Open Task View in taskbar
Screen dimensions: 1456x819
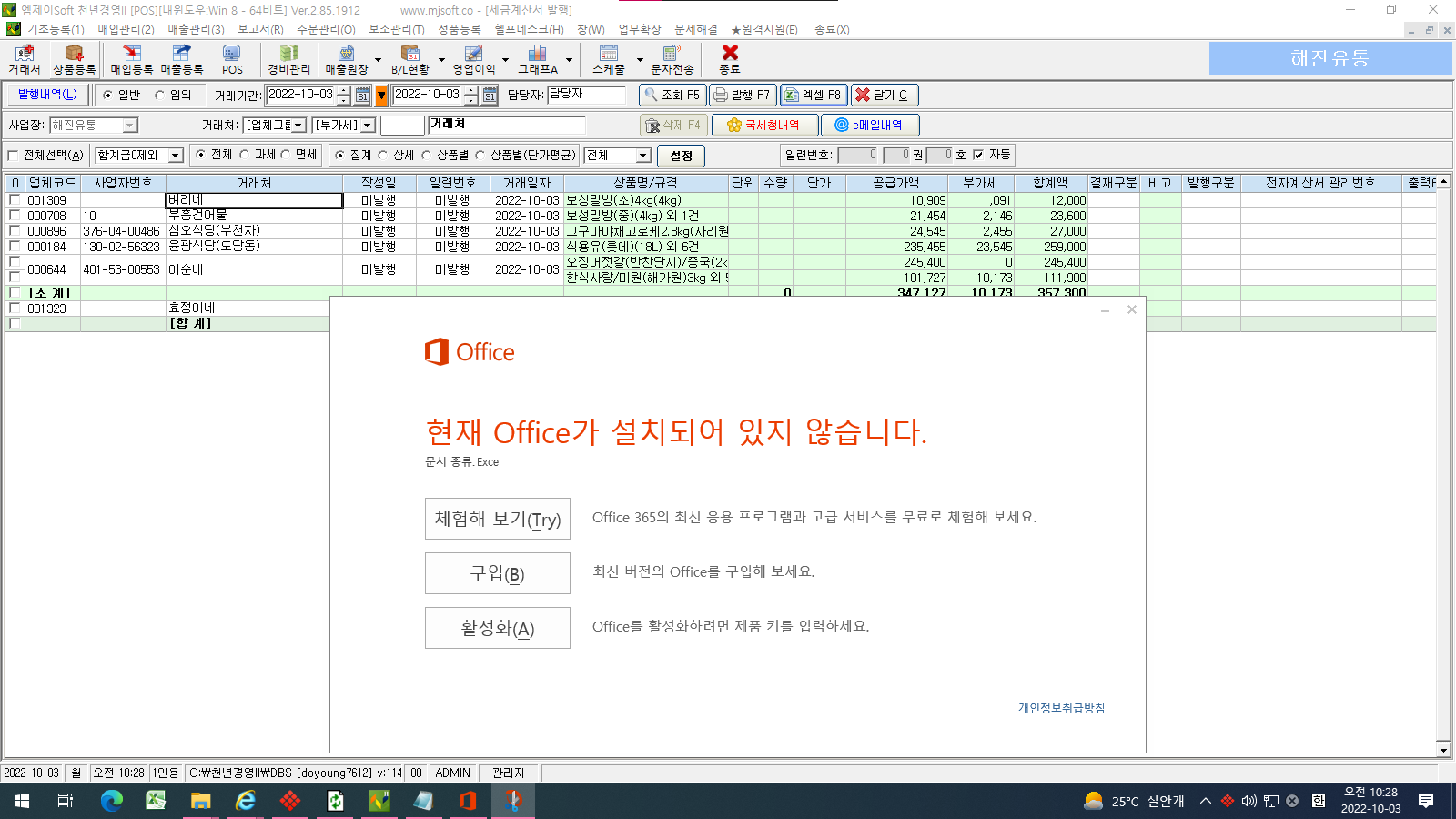click(x=66, y=801)
